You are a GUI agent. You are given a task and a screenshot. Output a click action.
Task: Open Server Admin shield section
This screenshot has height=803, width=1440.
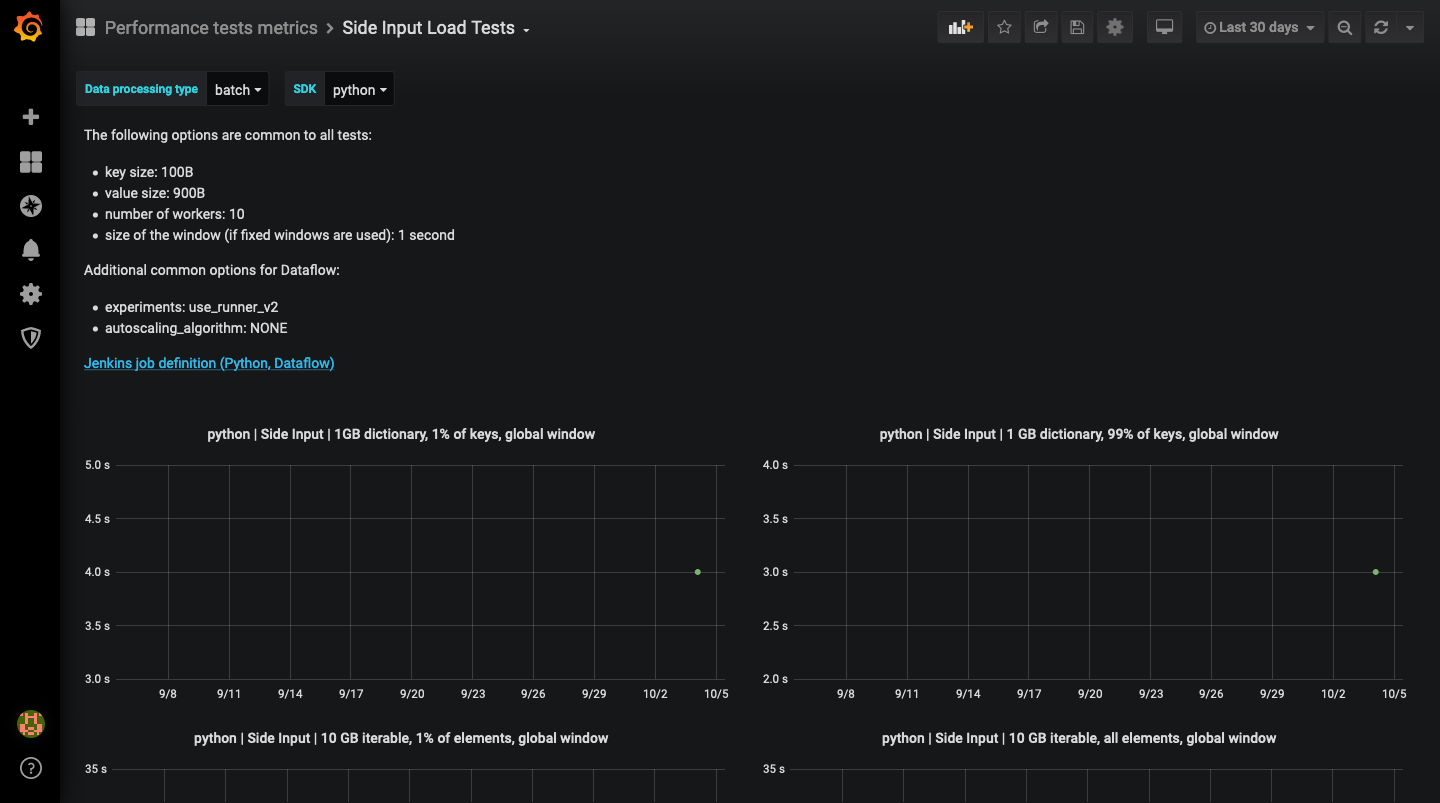click(x=31, y=338)
